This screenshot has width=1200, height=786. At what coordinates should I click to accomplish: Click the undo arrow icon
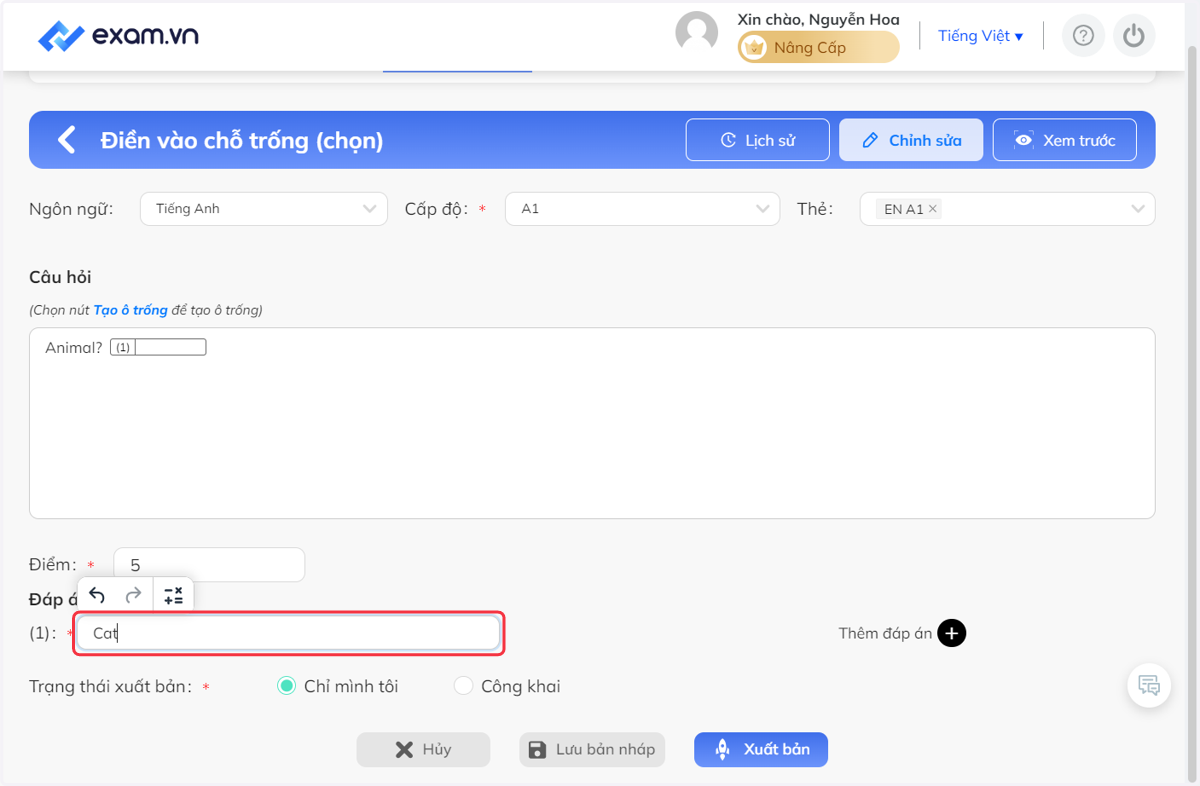(x=97, y=596)
